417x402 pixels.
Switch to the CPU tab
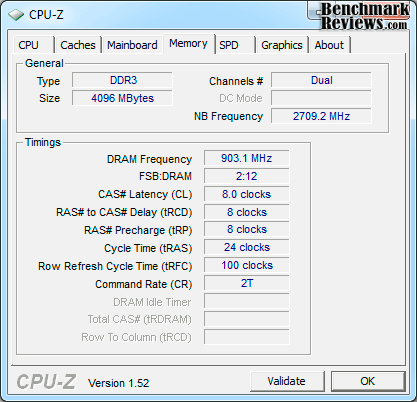pyautogui.click(x=33, y=45)
